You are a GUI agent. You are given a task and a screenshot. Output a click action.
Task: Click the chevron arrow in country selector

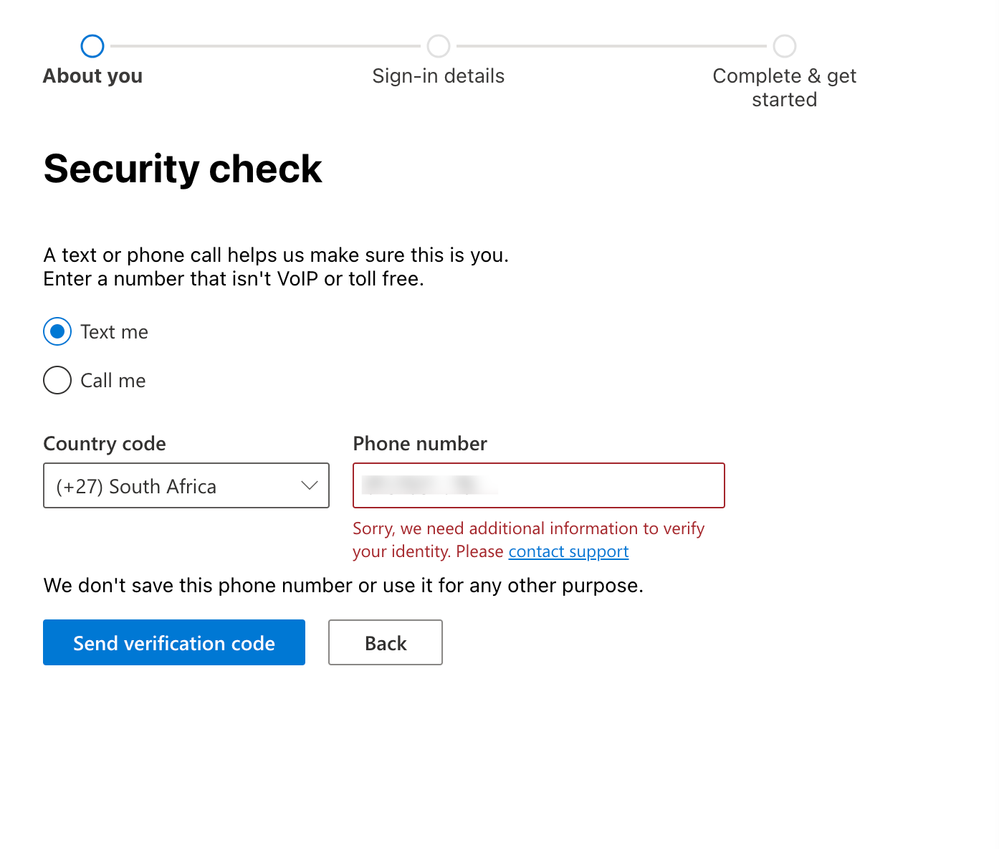coord(309,486)
